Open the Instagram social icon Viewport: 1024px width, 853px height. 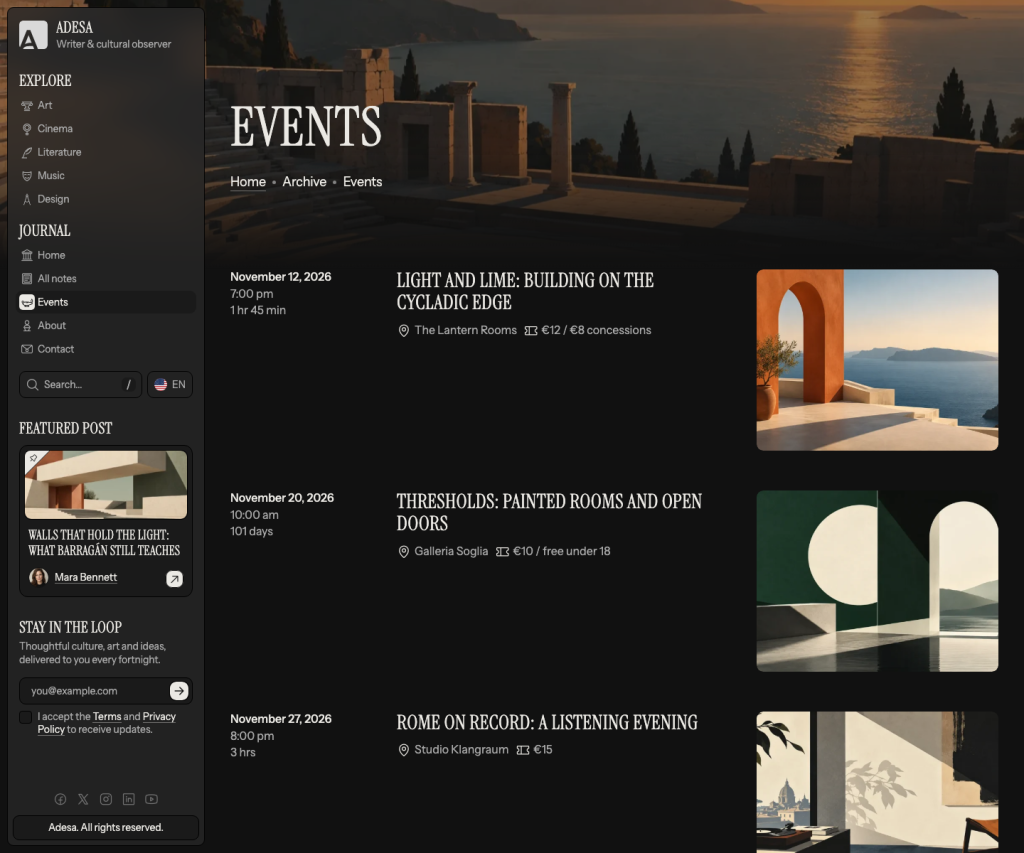click(106, 799)
